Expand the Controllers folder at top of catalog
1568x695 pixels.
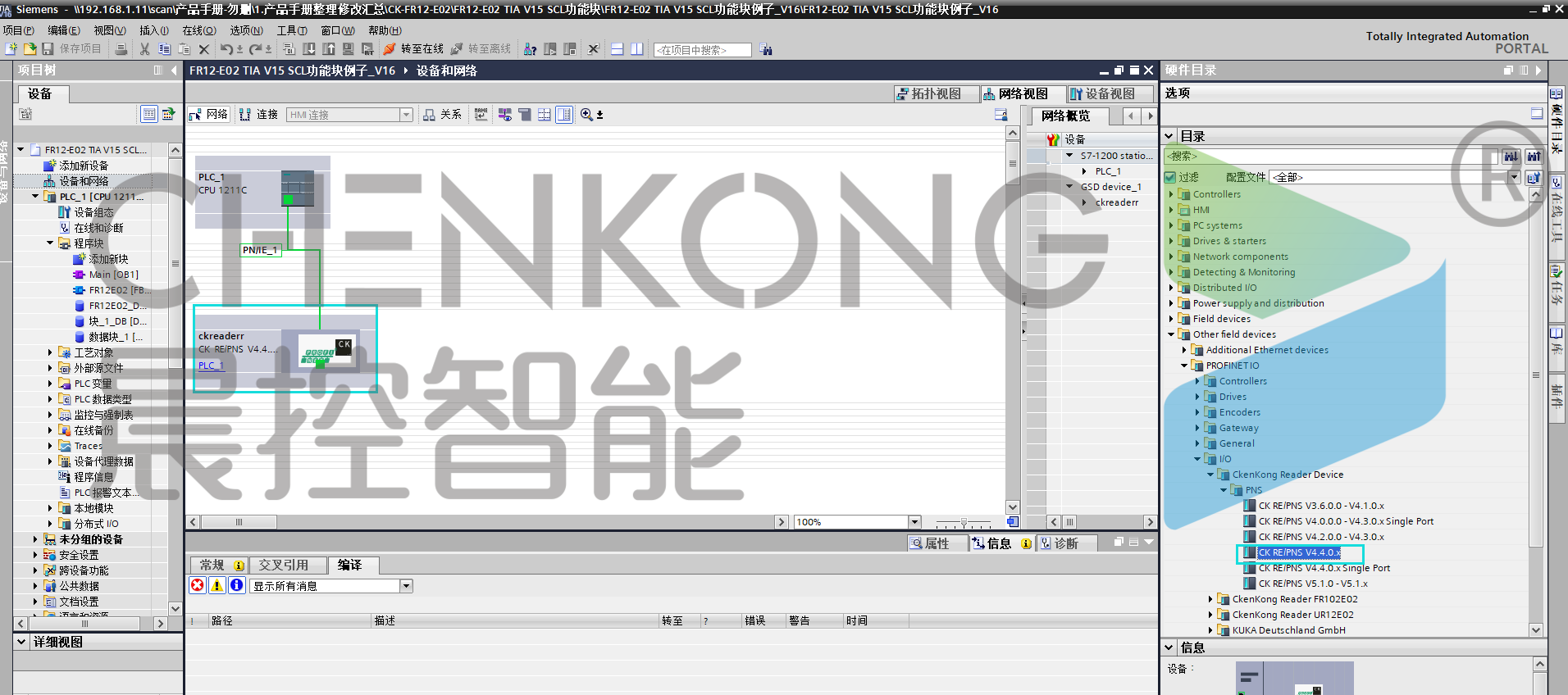tap(1171, 194)
